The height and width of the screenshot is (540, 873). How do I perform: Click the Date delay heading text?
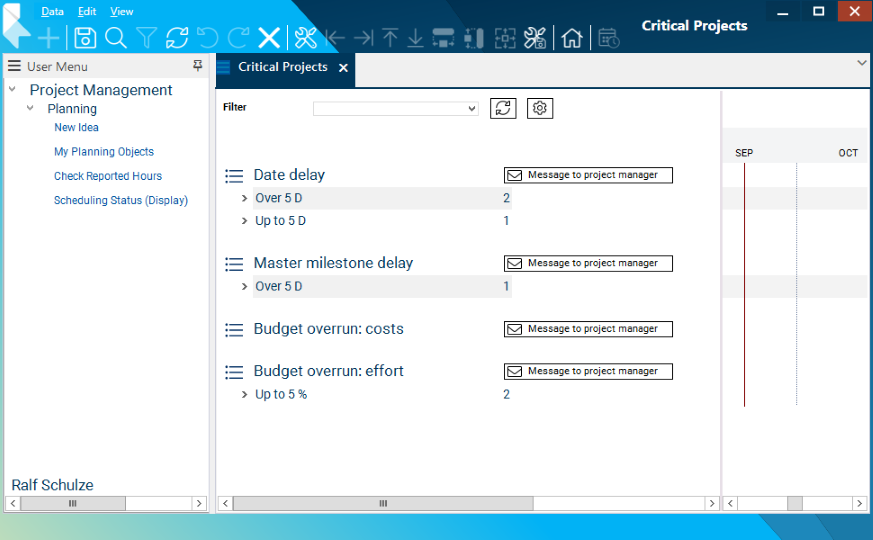pyautogui.click(x=289, y=175)
